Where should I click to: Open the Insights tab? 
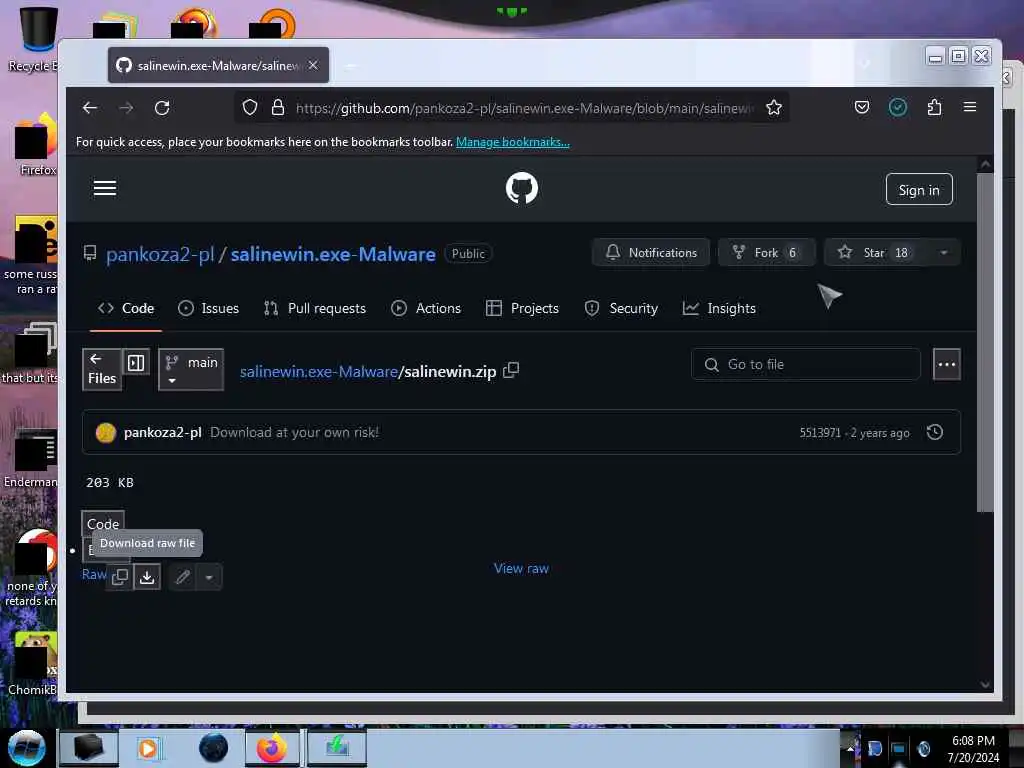719,308
